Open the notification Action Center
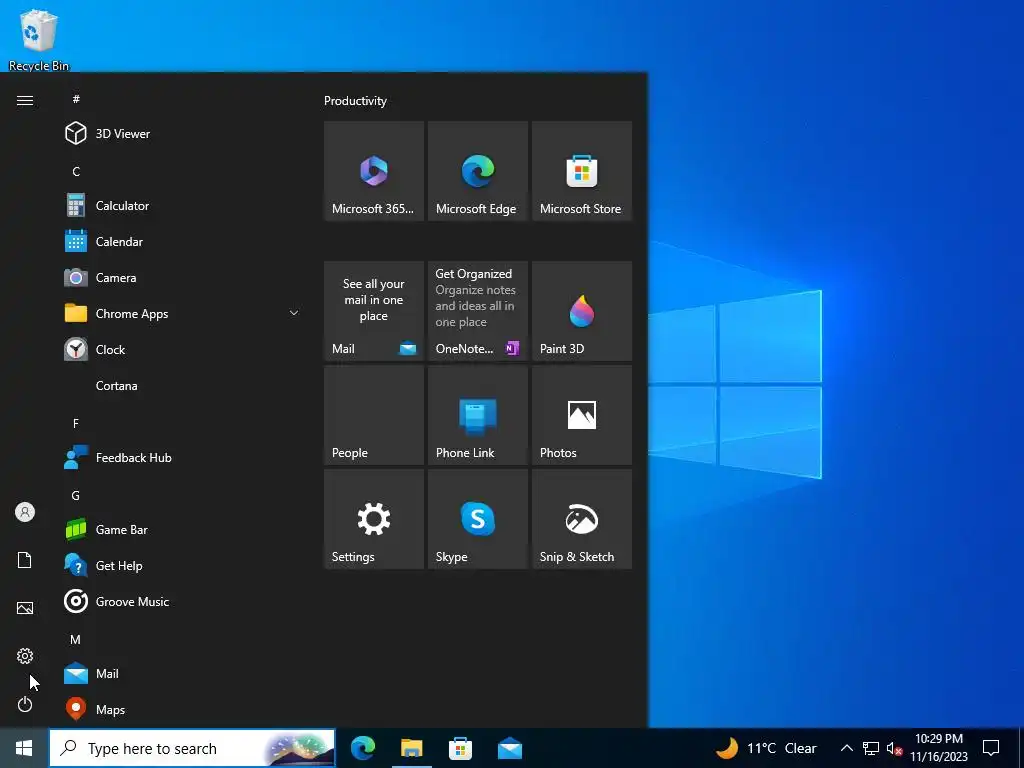The height and width of the screenshot is (768, 1024). (991, 748)
